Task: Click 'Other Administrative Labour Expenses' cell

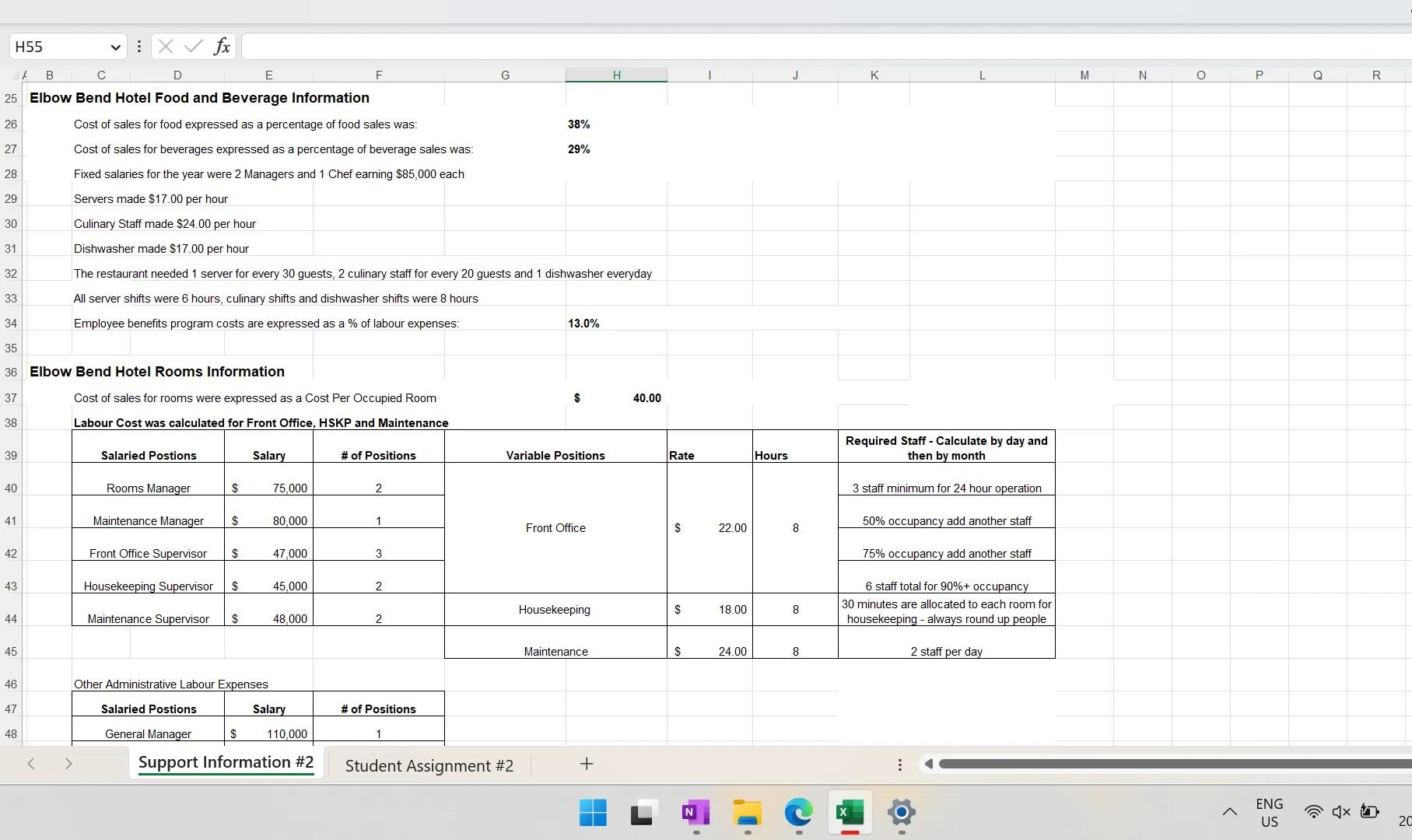Action: point(171,684)
